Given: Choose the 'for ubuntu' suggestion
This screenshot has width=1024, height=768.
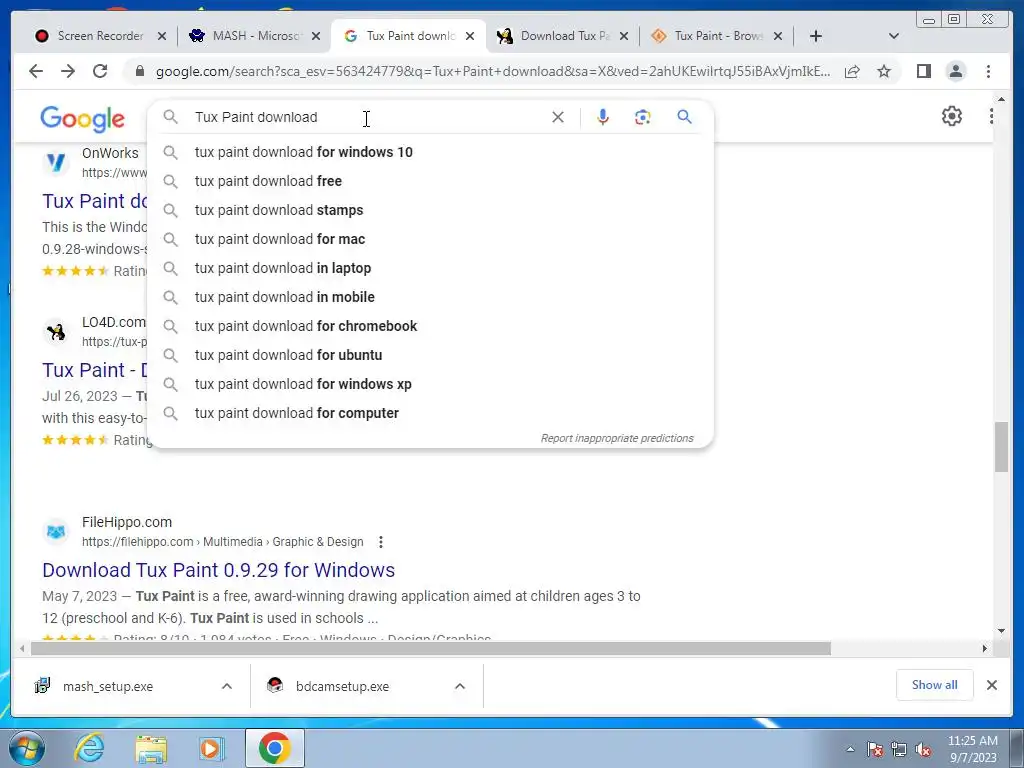Looking at the screenshot, I should (x=431, y=355).
